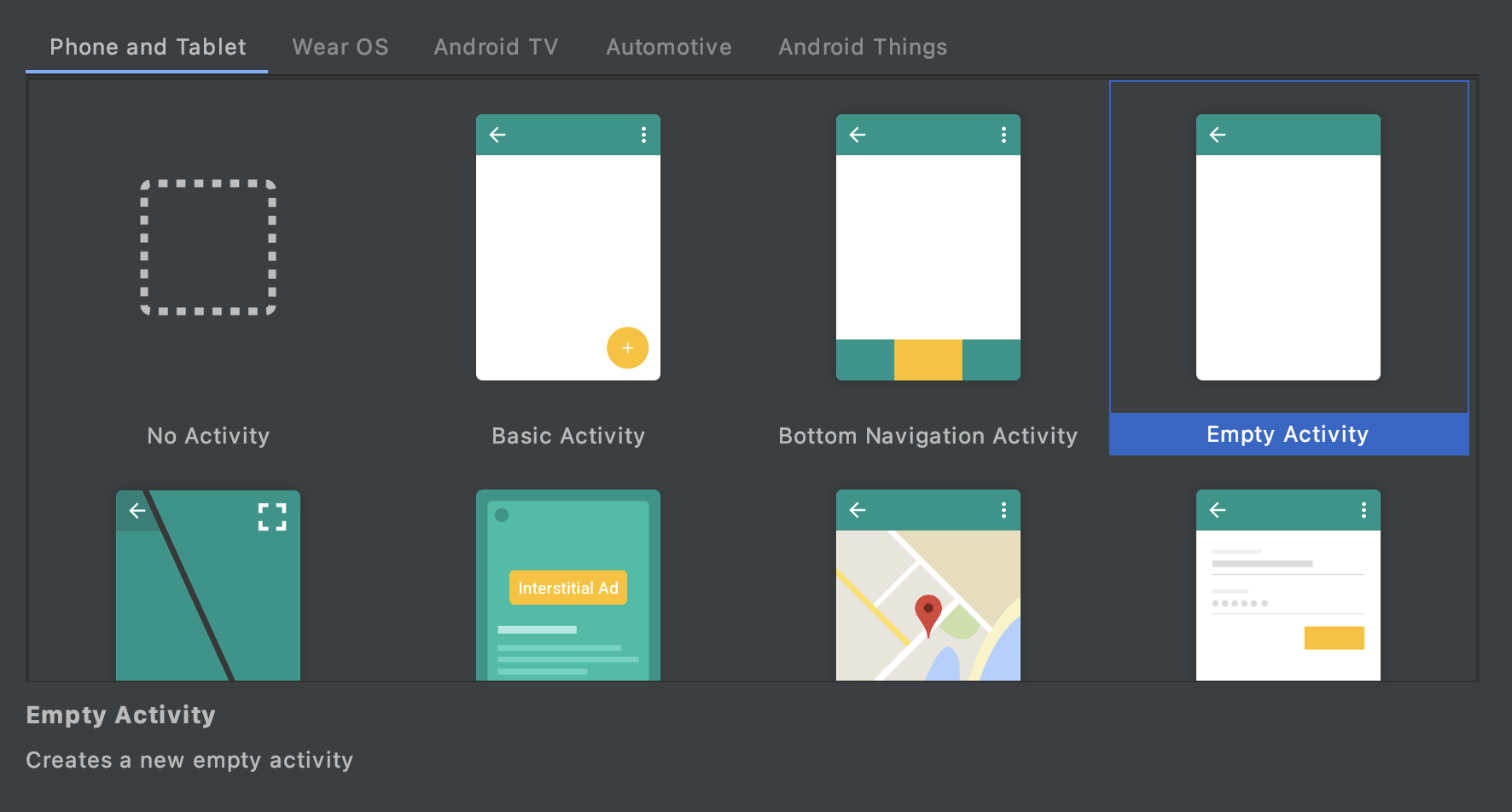Click the overflow dots in Maps template preview

(x=1003, y=510)
